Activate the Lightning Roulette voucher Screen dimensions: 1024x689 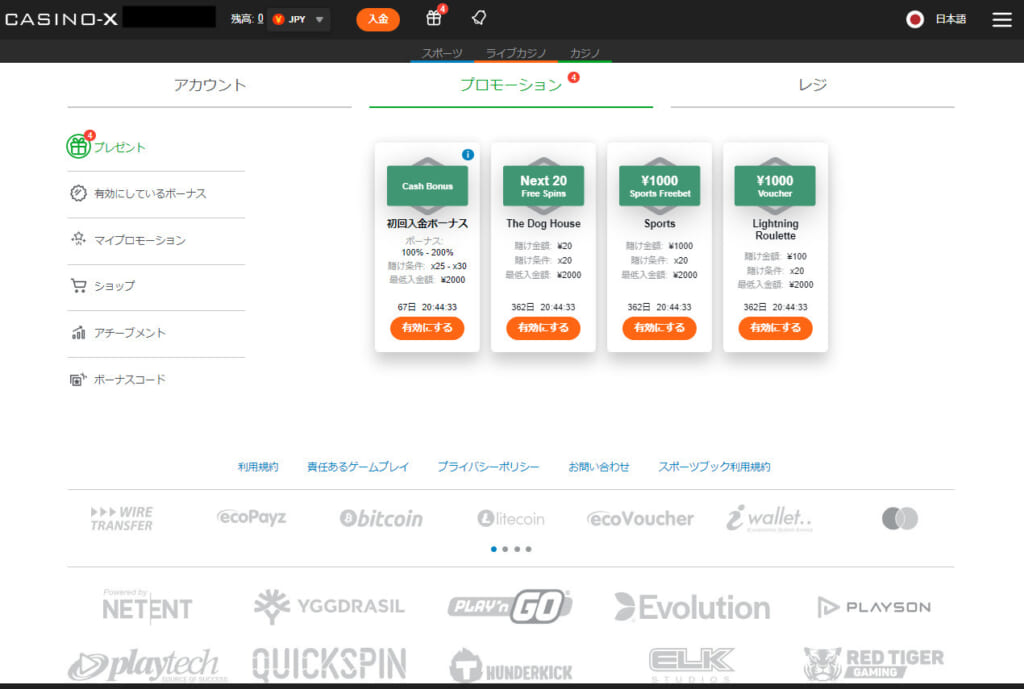(775, 328)
